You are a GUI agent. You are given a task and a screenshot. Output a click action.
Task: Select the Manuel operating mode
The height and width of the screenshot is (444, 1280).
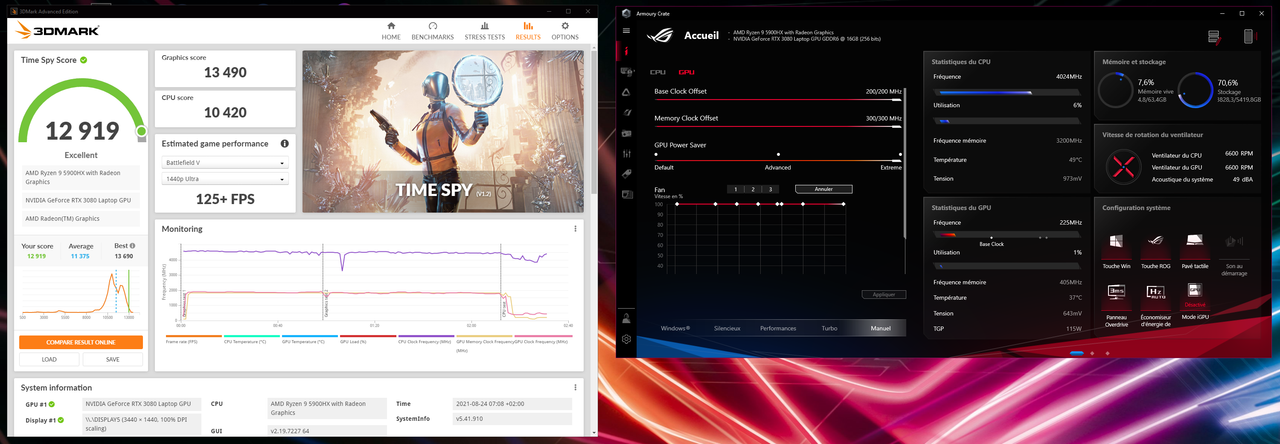(x=880, y=328)
